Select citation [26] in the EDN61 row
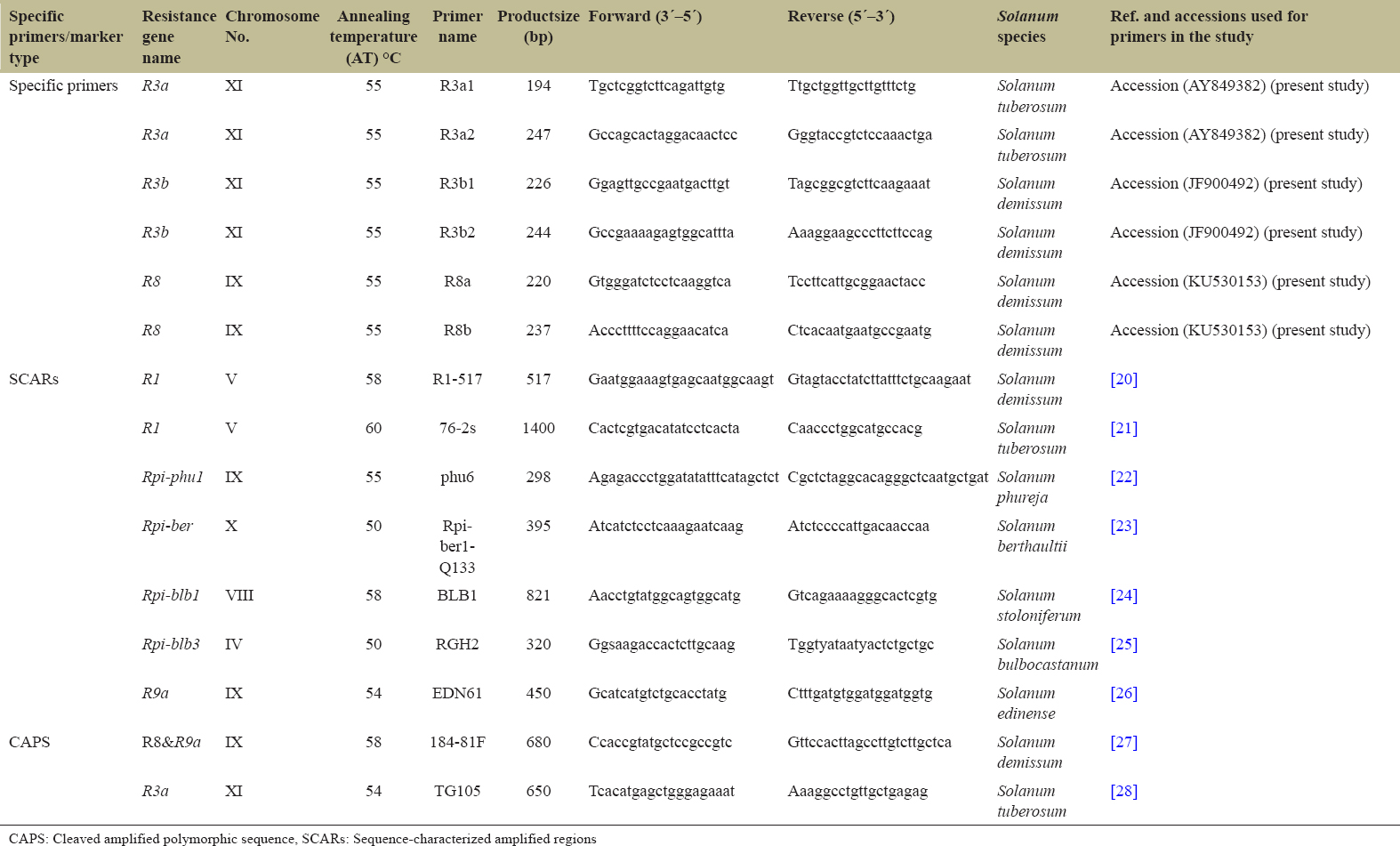This screenshot has height=846, width=1400. (1123, 693)
